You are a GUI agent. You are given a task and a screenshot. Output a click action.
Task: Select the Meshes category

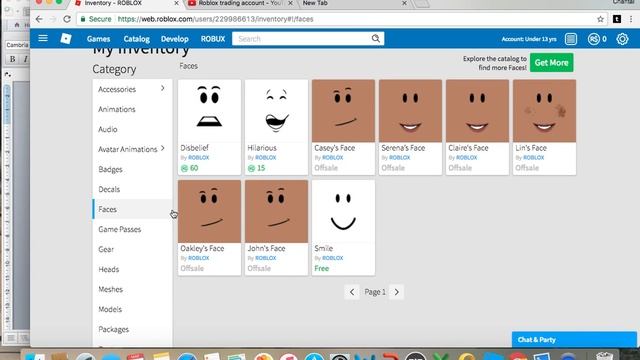click(x=132, y=289)
